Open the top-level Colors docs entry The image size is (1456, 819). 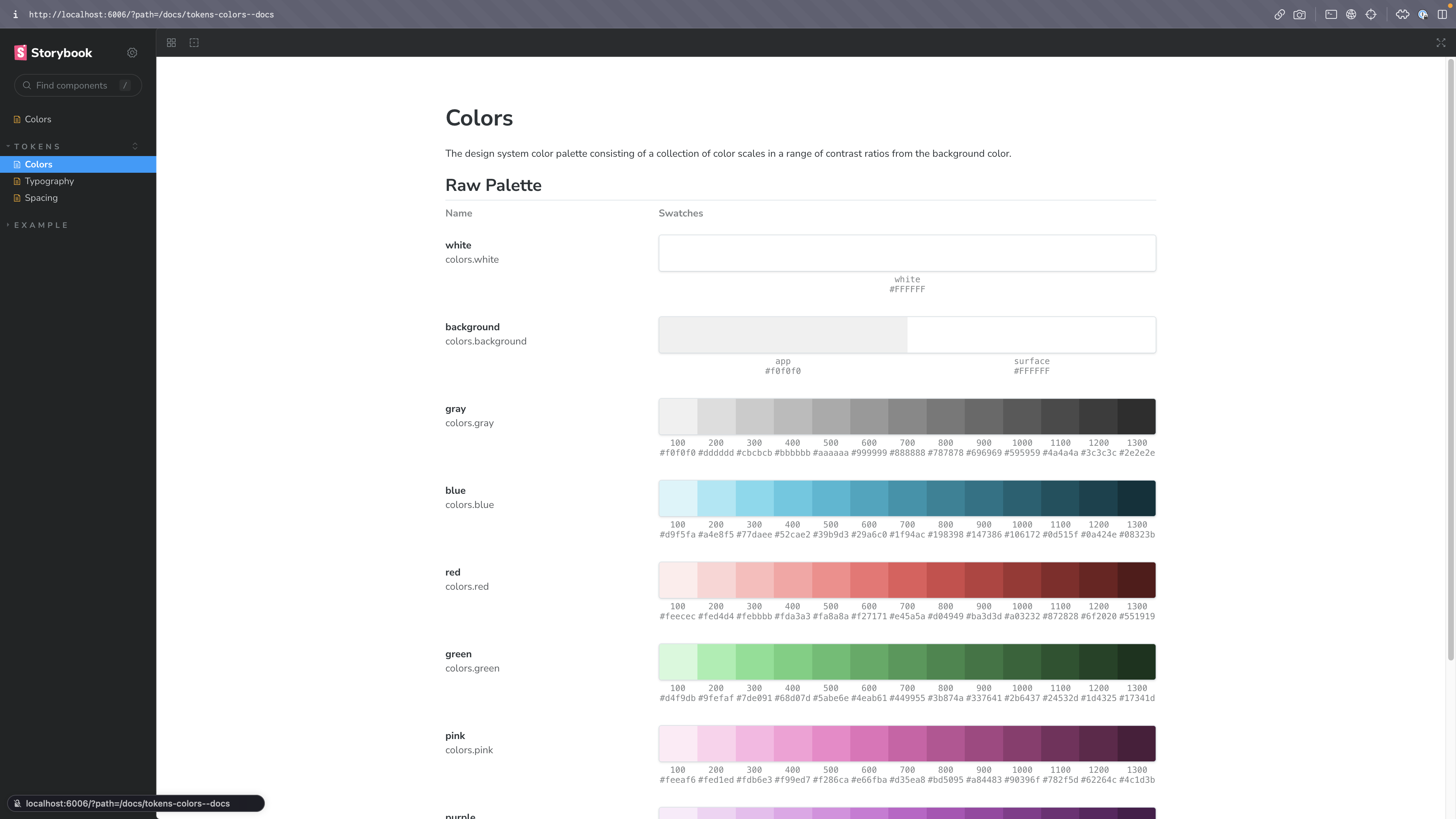38,119
